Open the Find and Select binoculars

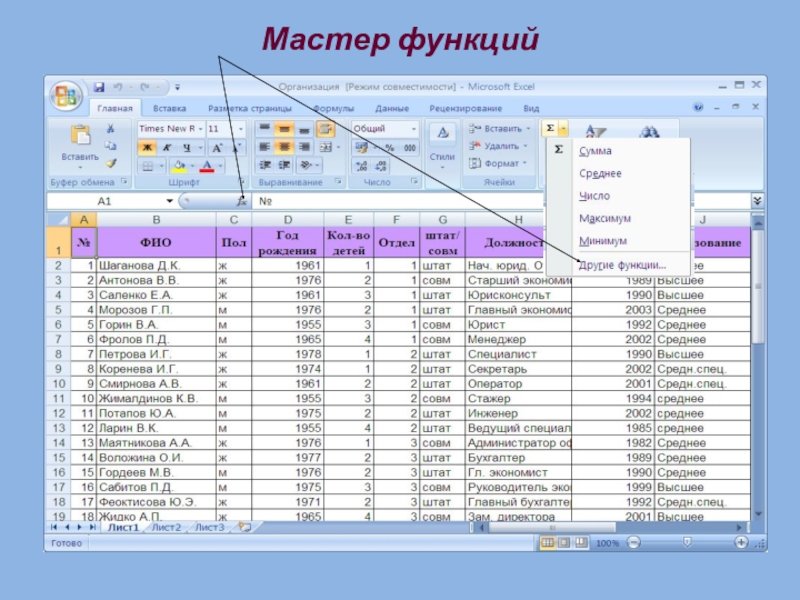tap(649, 132)
